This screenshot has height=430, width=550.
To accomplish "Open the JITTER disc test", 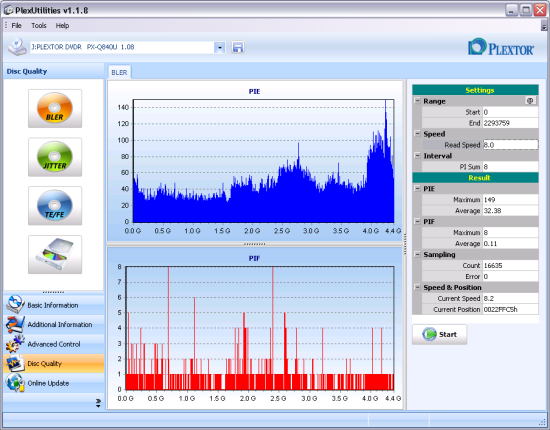I will 55,157.
